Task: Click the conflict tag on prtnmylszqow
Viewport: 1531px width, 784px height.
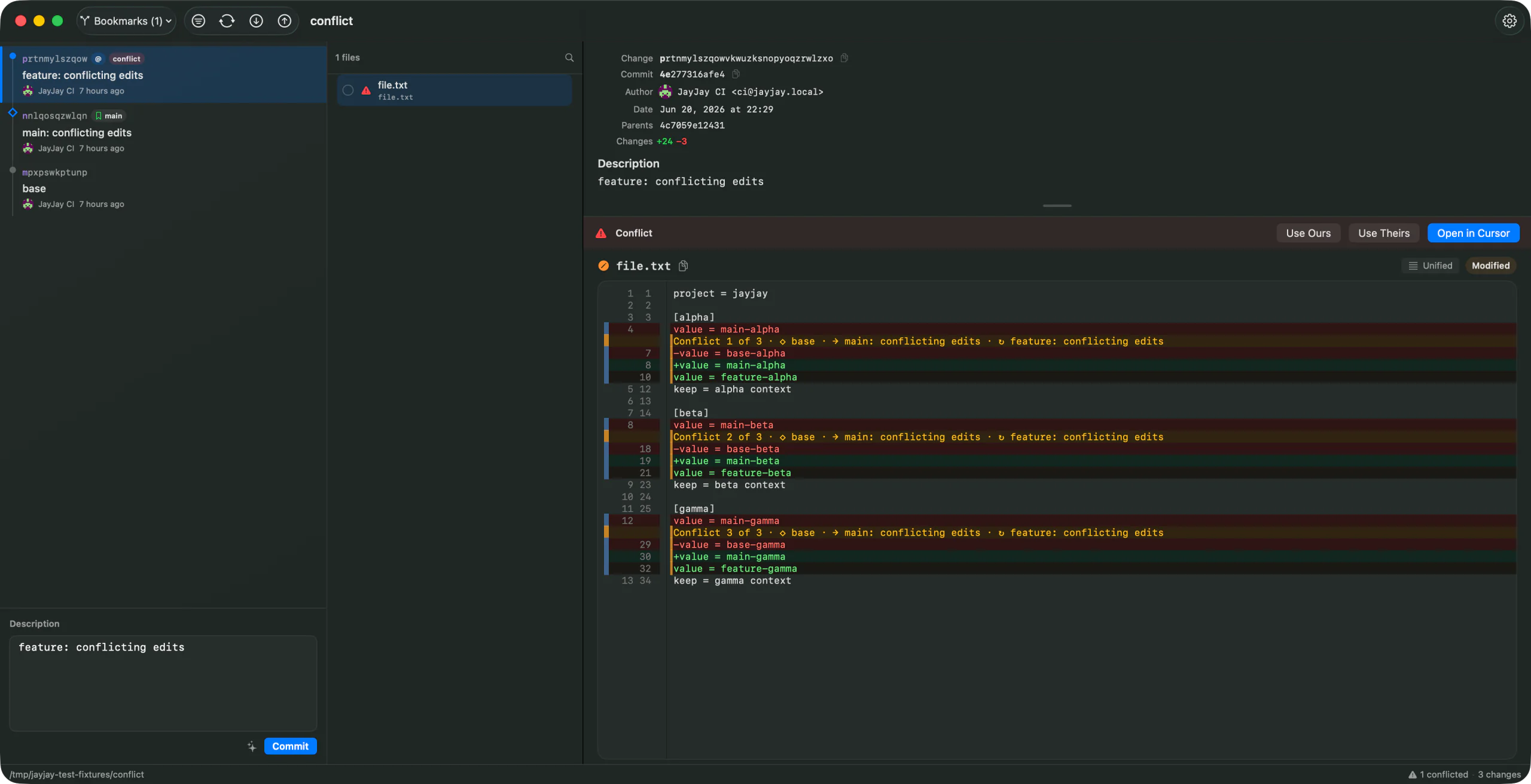Action: [126, 59]
